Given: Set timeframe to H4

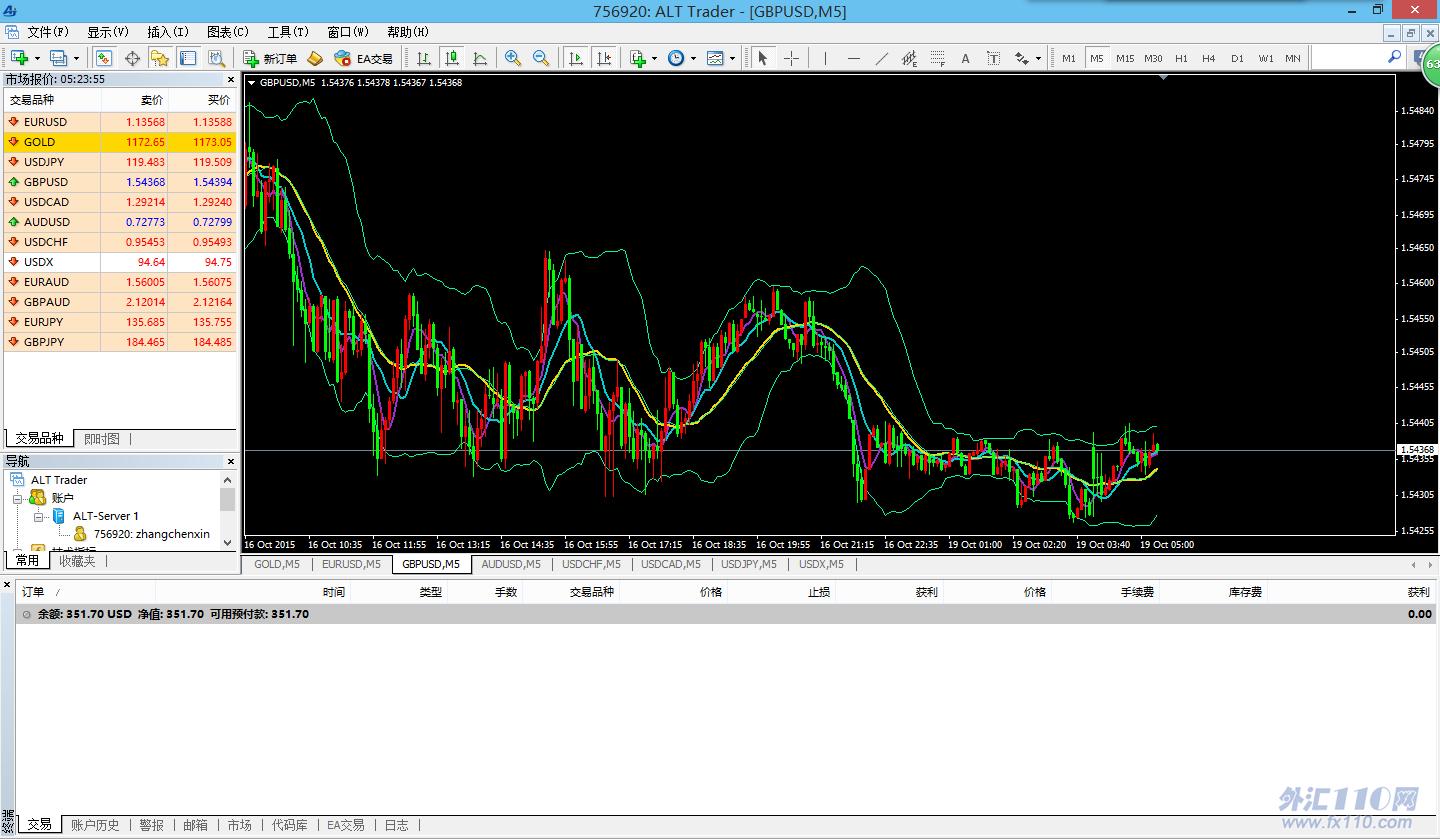Looking at the screenshot, I should (1209, 58).
